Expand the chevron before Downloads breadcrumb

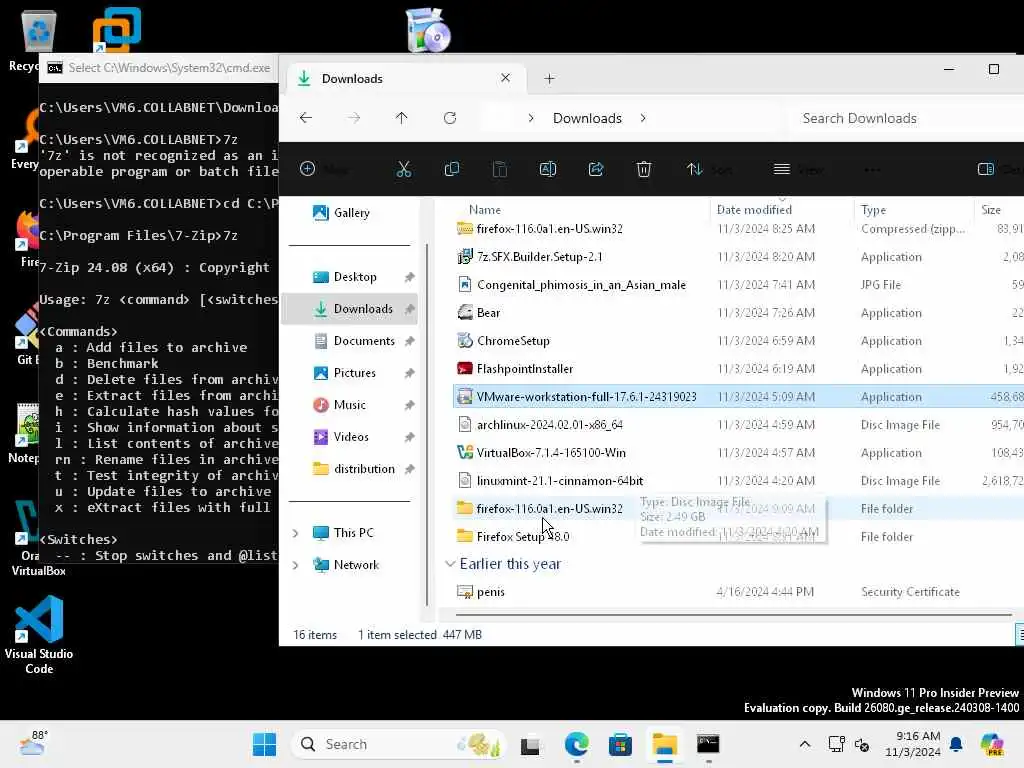click(531, 118)
